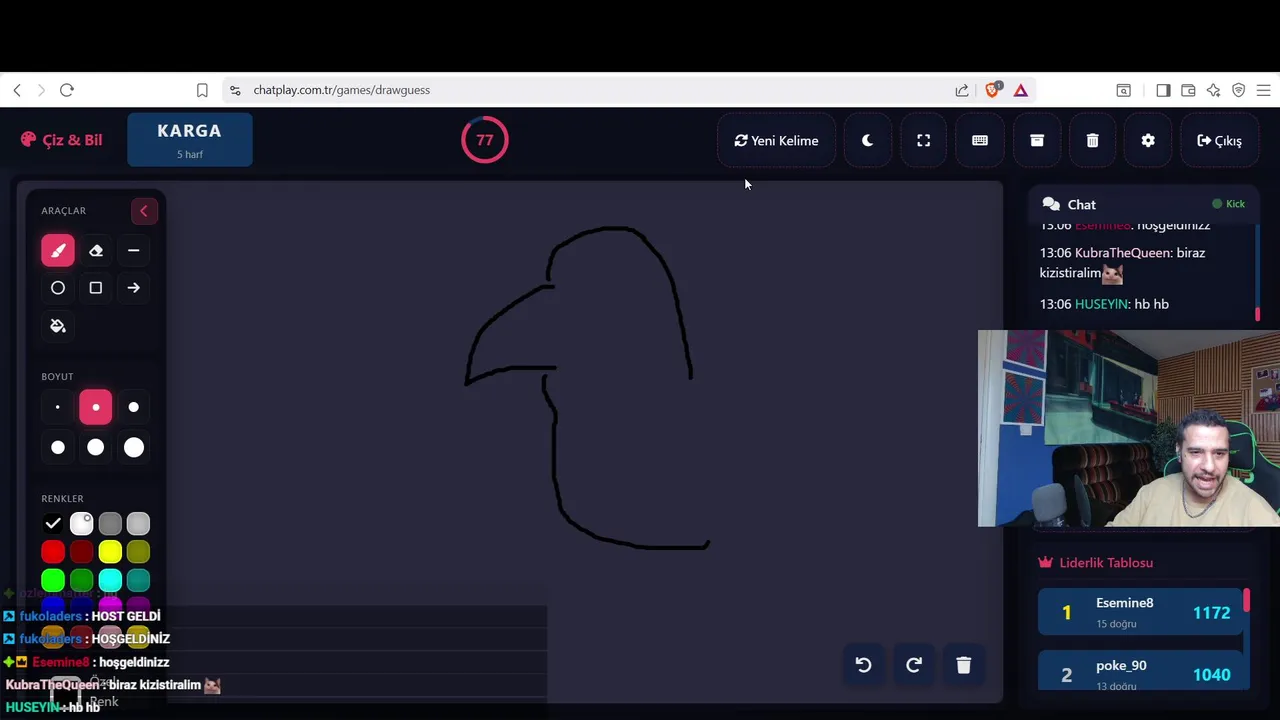Viewport: 1280px width, 720px height.
Task: Click the Çıkış exit button
Action: coord(1220,141)
